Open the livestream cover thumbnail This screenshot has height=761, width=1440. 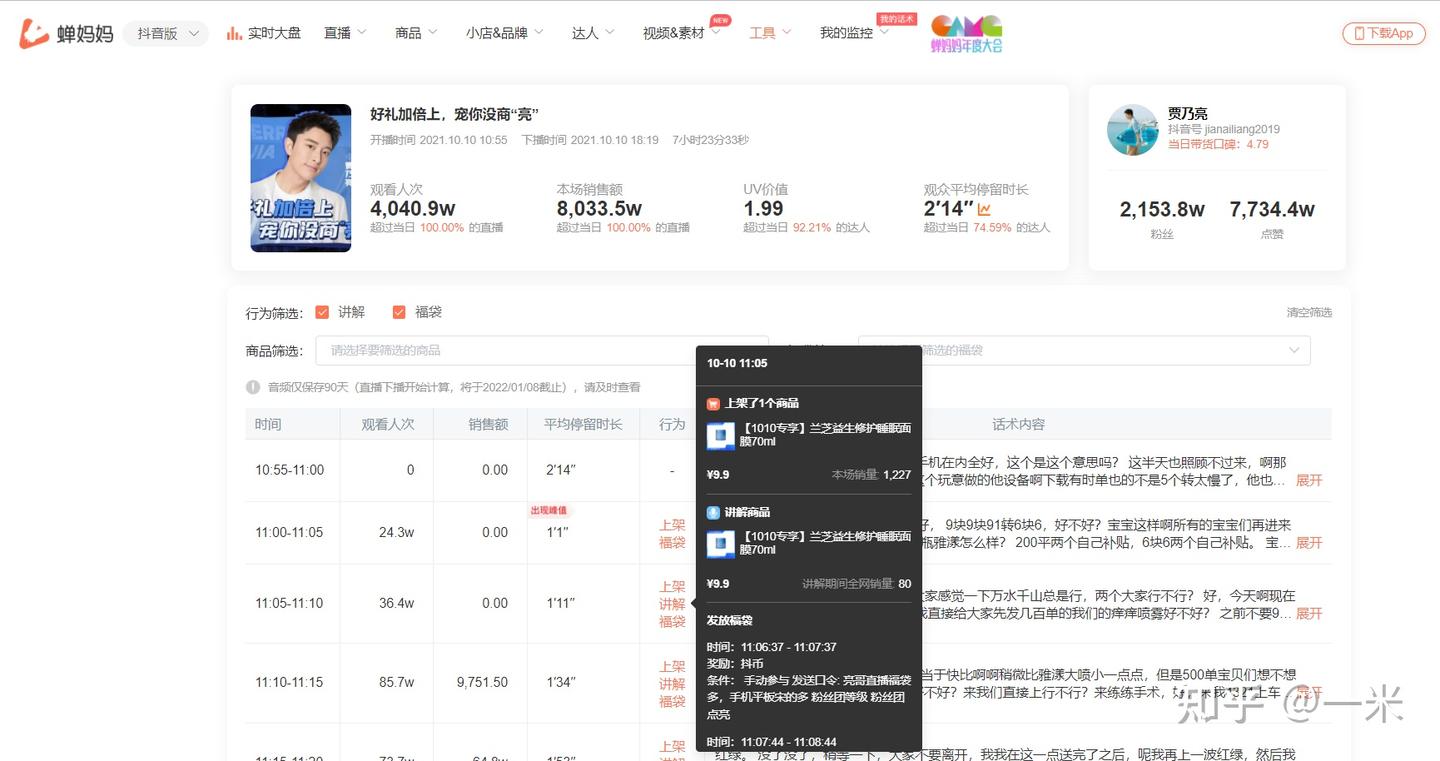(300, 178)
